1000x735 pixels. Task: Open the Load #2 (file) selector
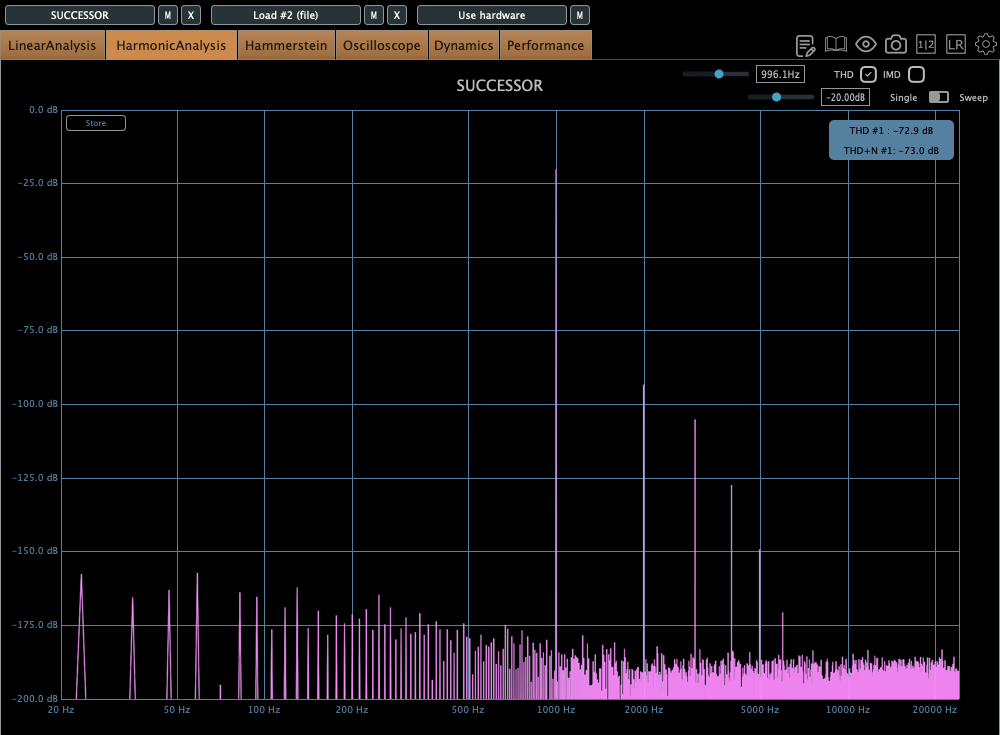(285, 15)
